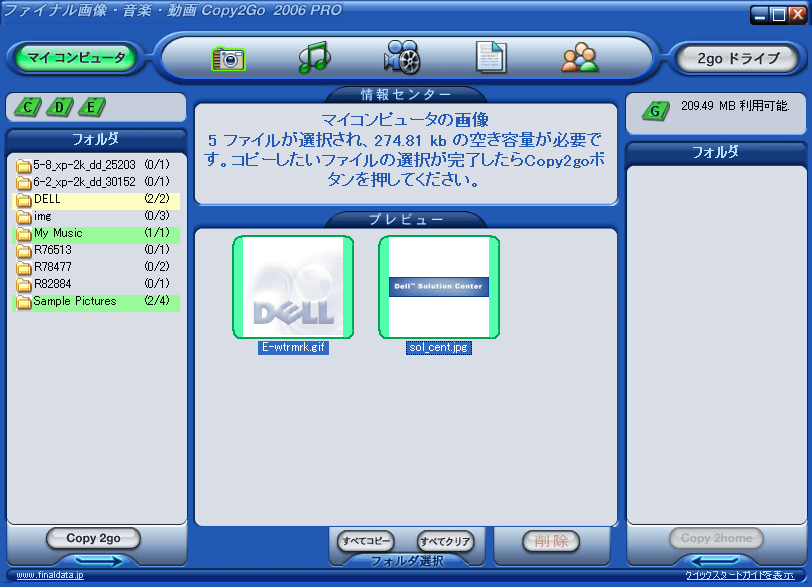Screen dimensions: 812x587
Task: Switch to 2go ドライブ view
Action: click(x=738, y=58)
